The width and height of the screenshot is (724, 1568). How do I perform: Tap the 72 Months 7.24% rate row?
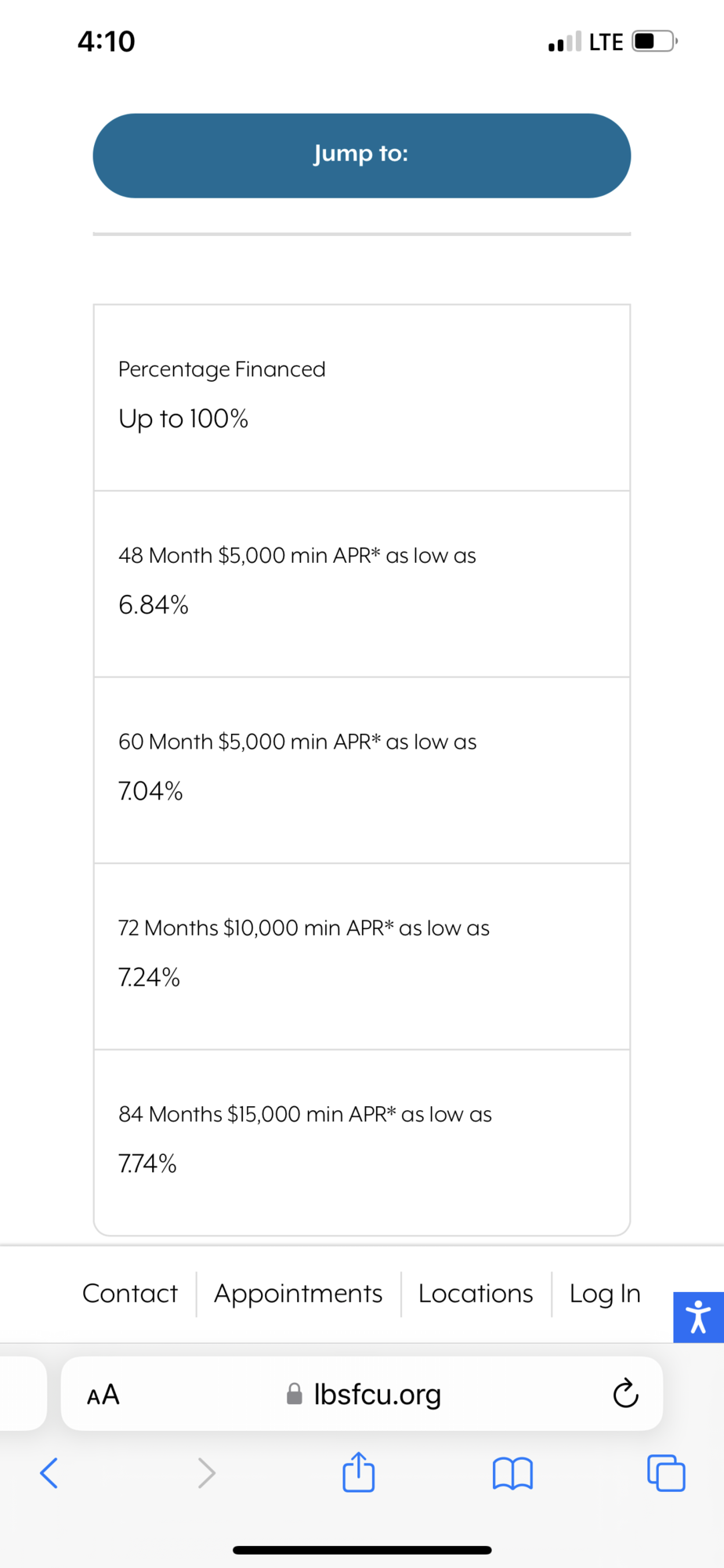coord(361,956)
